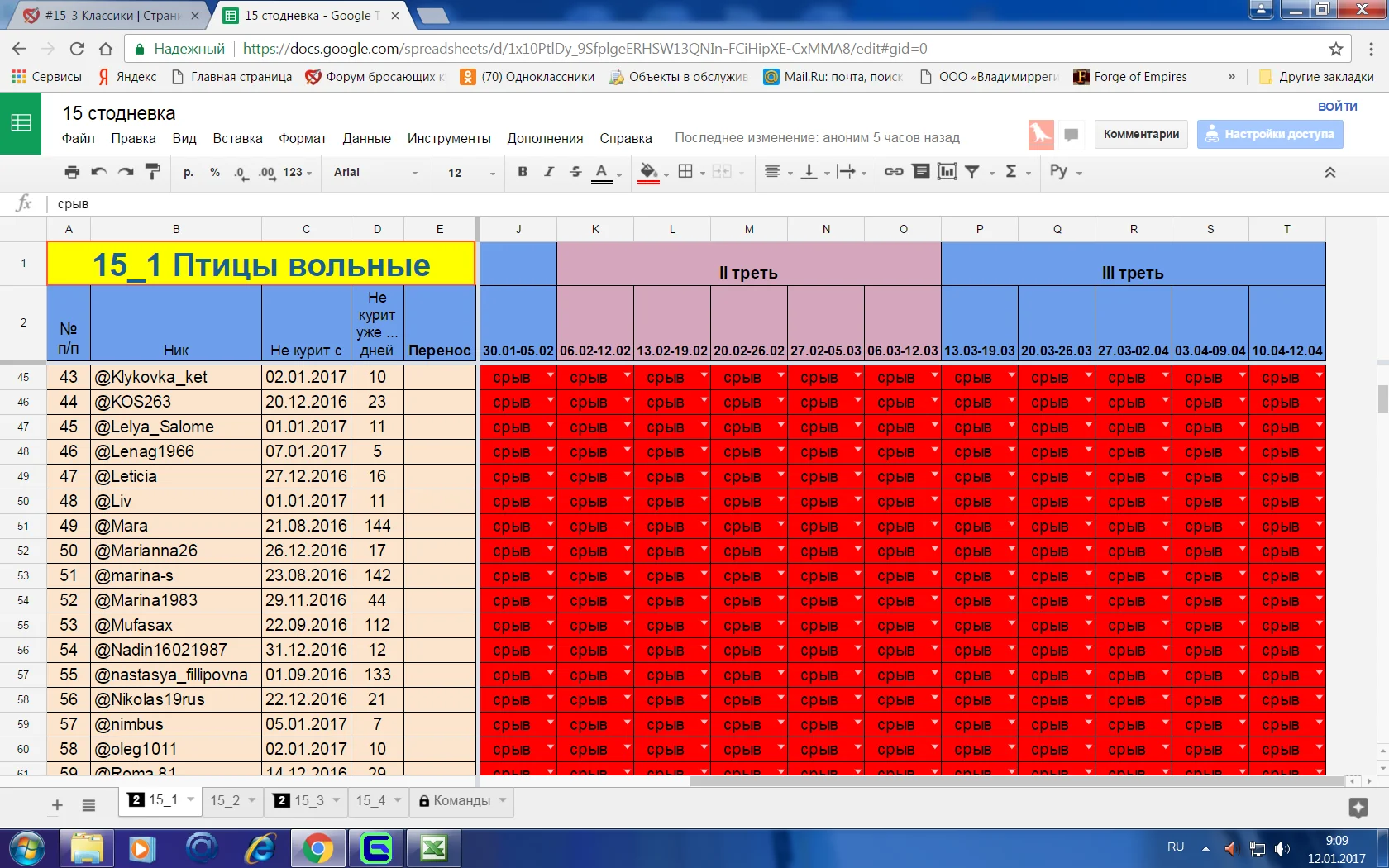This screenshot has width=1389, height=868.
Task: Open the font size 12 dropdown
Action: point(470,173)
